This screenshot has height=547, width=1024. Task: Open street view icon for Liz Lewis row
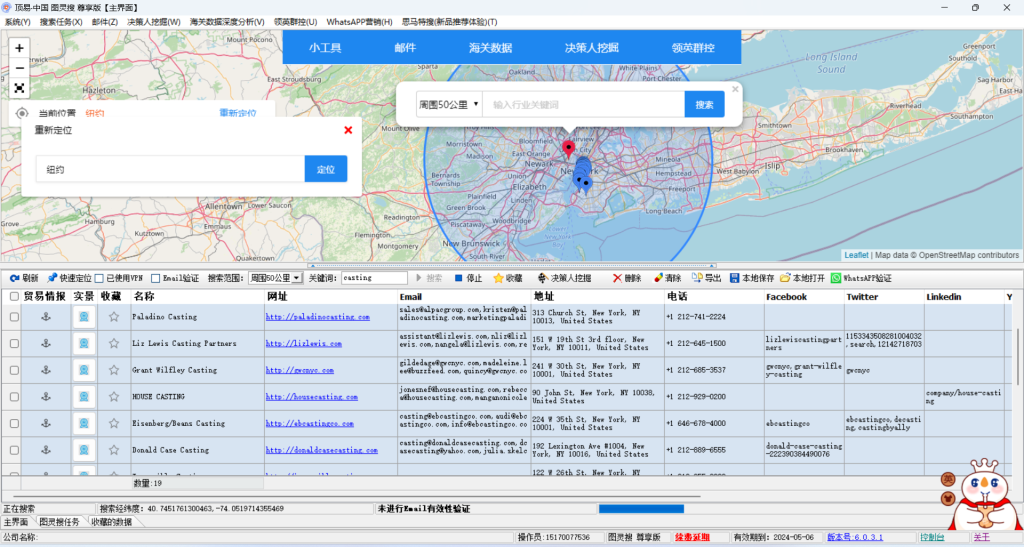84,343
